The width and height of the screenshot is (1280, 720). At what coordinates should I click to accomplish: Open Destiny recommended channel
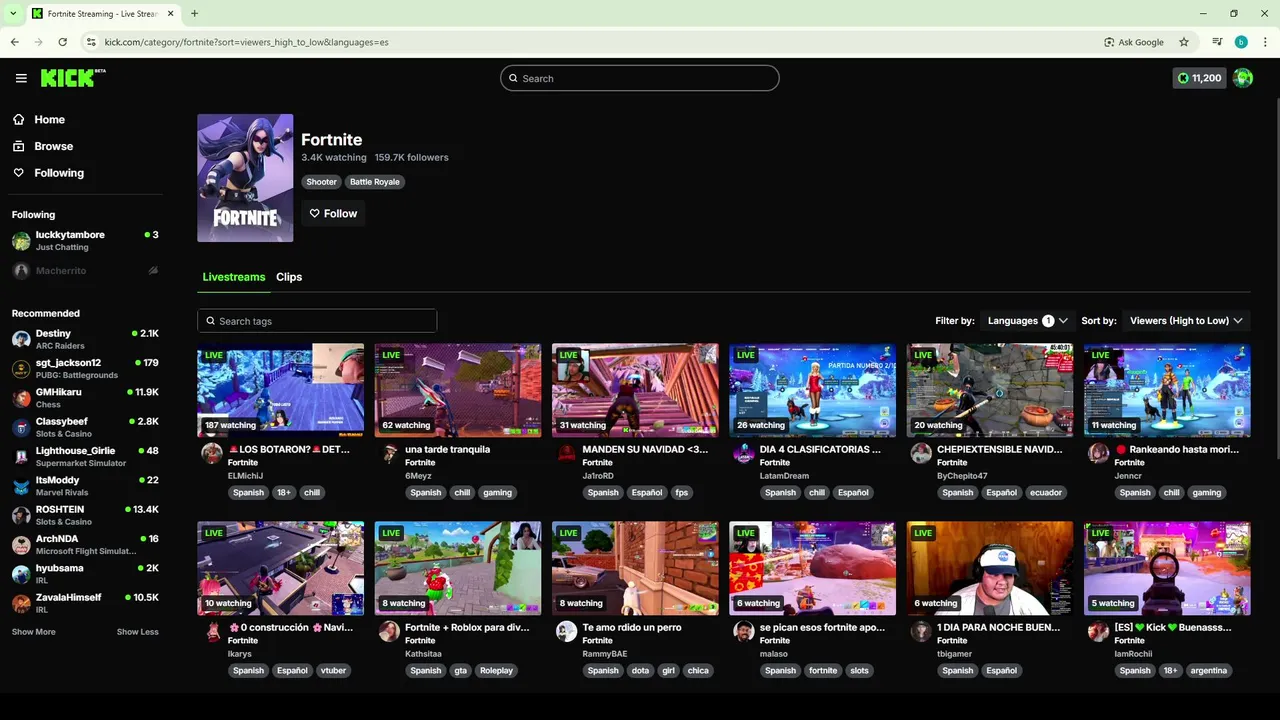[x=85, y=339]
